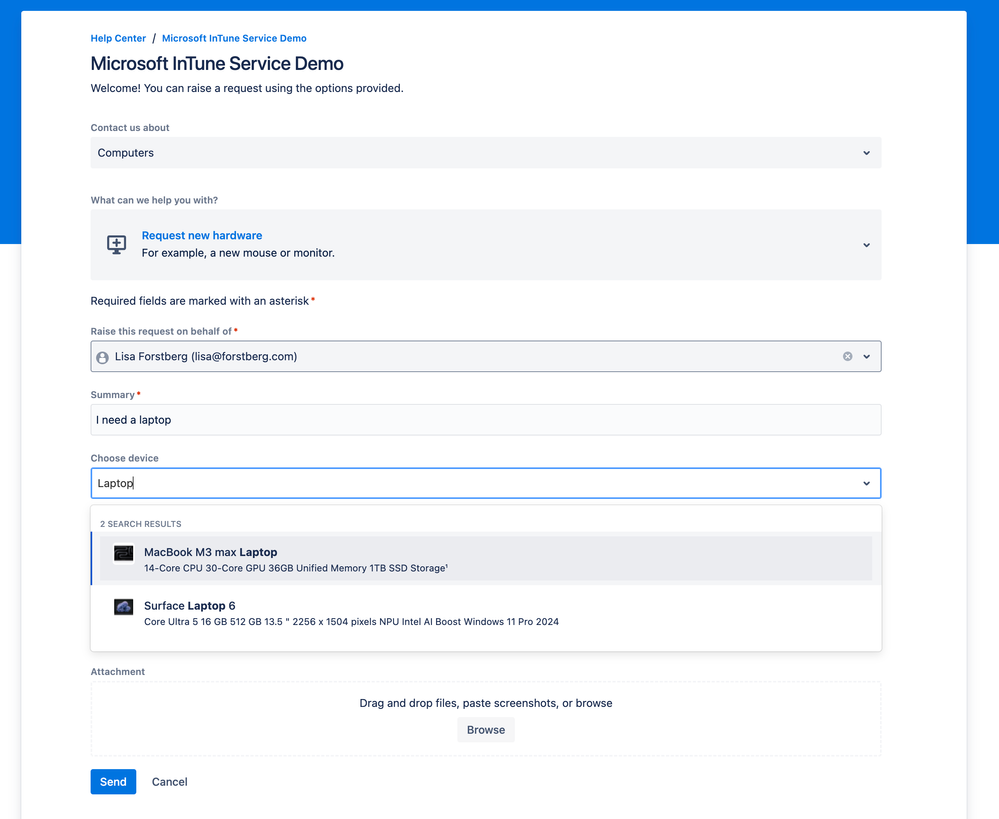The width and height of the screenshot is (999, 819).
Task: Expand the What can we help you with selector
Action: tap(866, 244)
